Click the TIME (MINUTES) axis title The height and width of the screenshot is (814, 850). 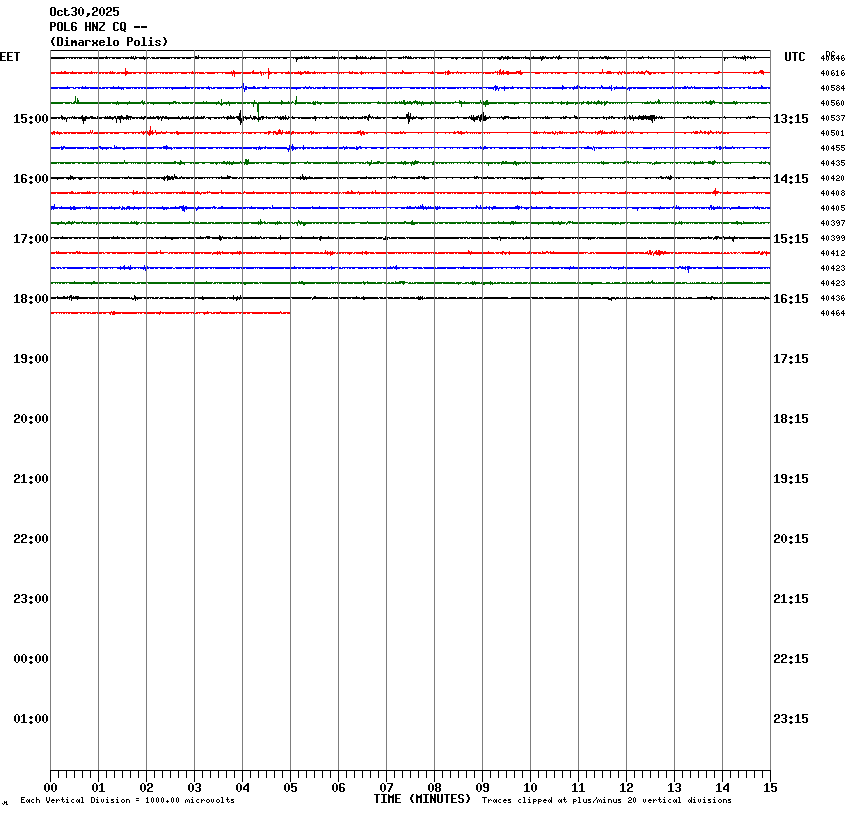[x=422, y=799]
